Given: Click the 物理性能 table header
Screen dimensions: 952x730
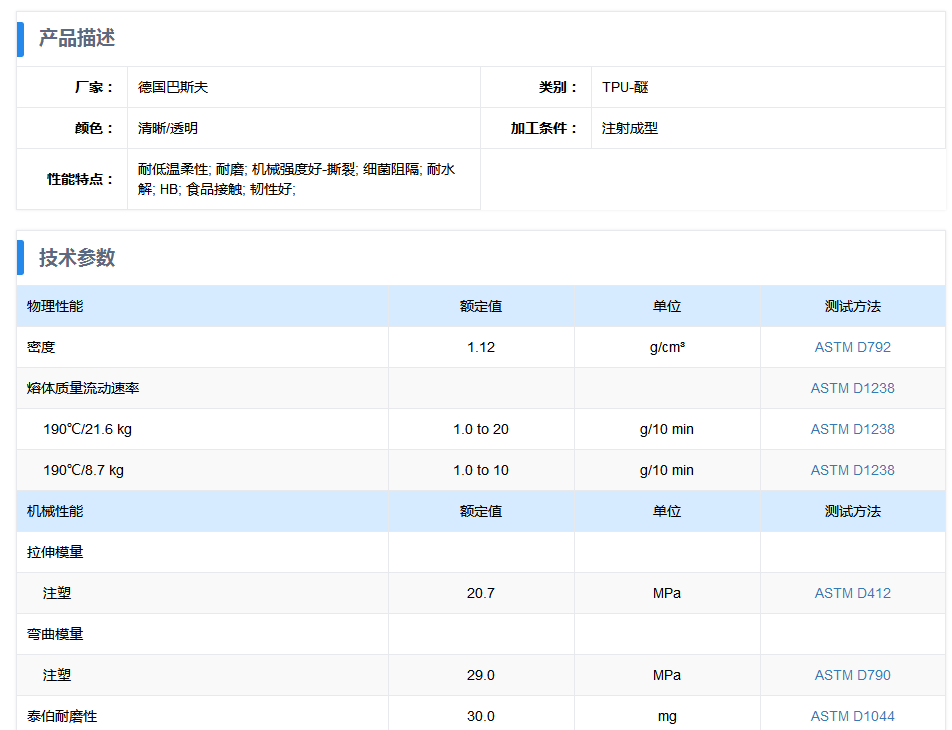Looking at the screenshot, I should click(x=55, y=306).
